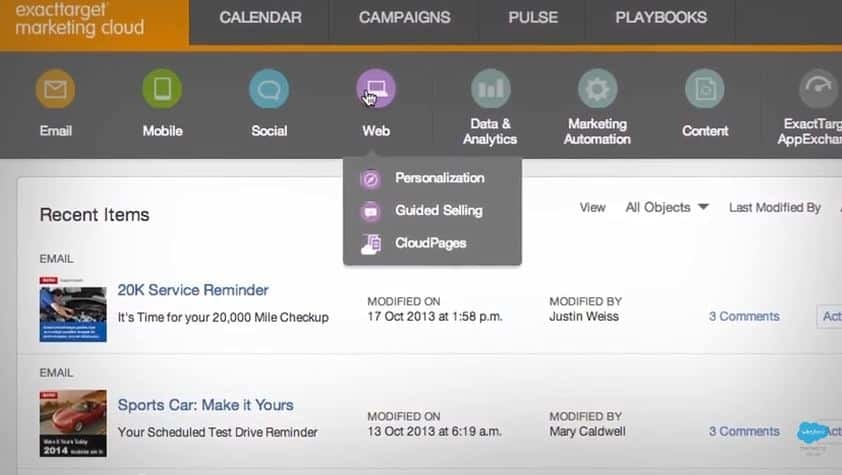This screenshot has width=842, height=475.
Task: Open the Content document icon
Action: click(705, 90)
